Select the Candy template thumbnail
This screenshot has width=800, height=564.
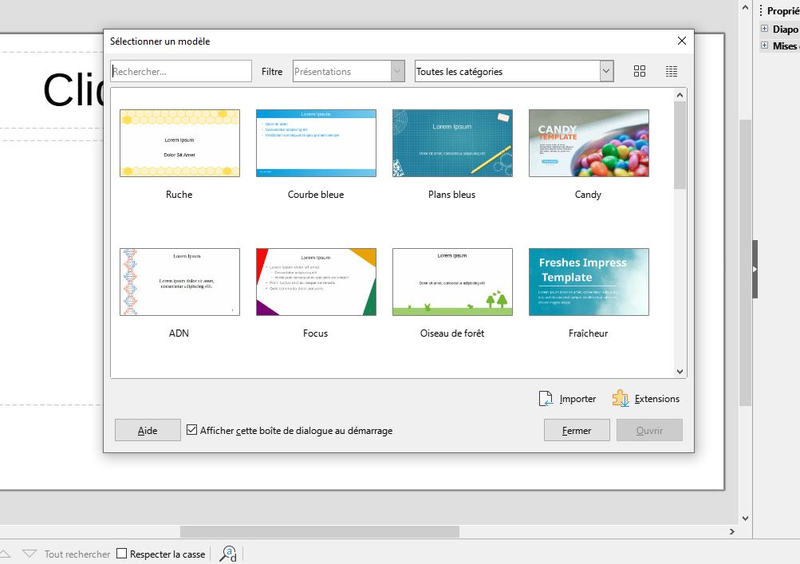588,143
